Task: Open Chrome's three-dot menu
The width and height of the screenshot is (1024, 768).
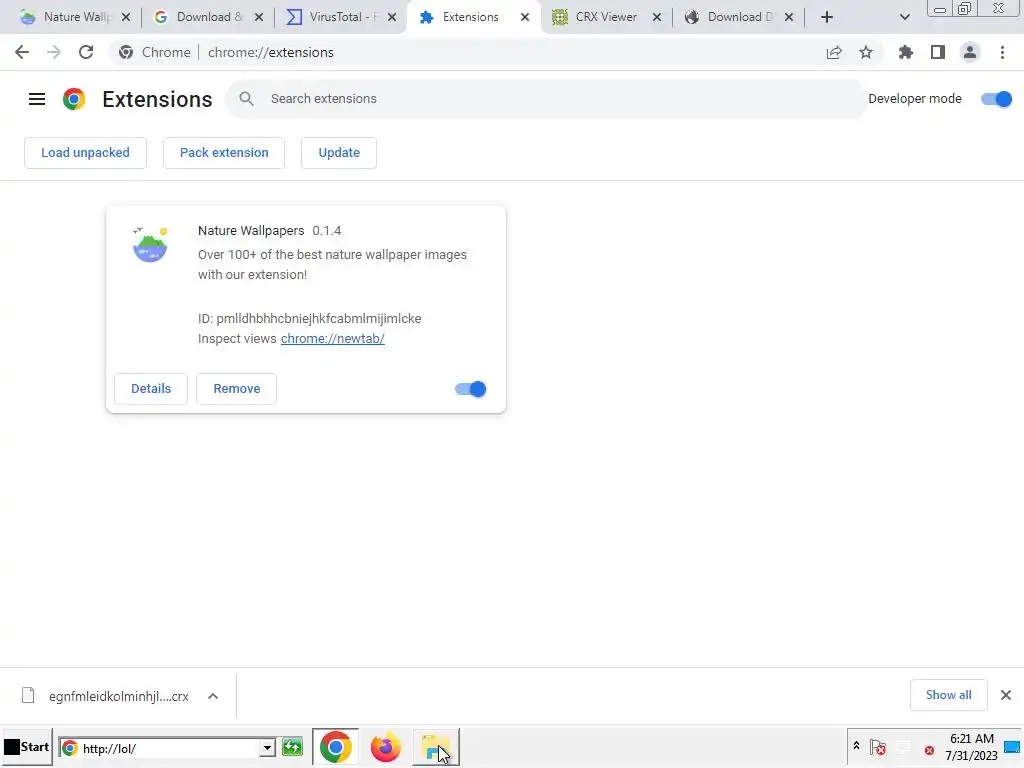Action: pyautogui.click(x=1002, y=52)
